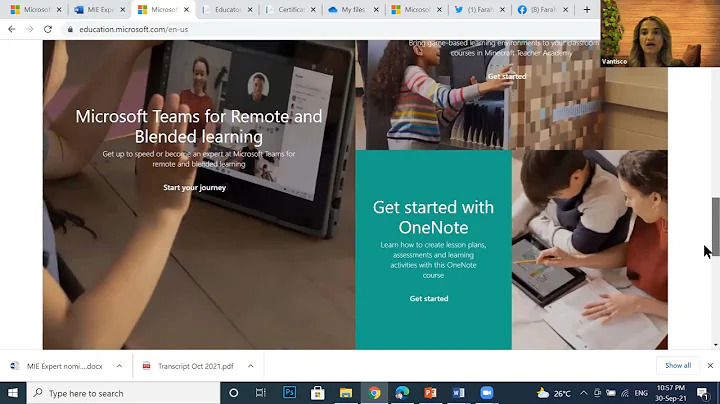Open the Transcript Oct 2021.pdf download
This screenshot has height=404, width=720.
196,366
